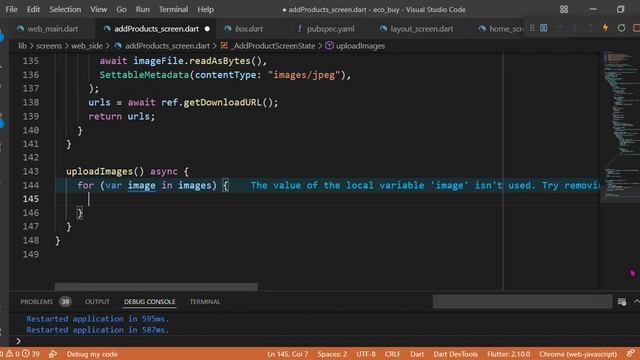Click the Problems count badge 39
Screen dimensions: 640x360
pos(65,302)
